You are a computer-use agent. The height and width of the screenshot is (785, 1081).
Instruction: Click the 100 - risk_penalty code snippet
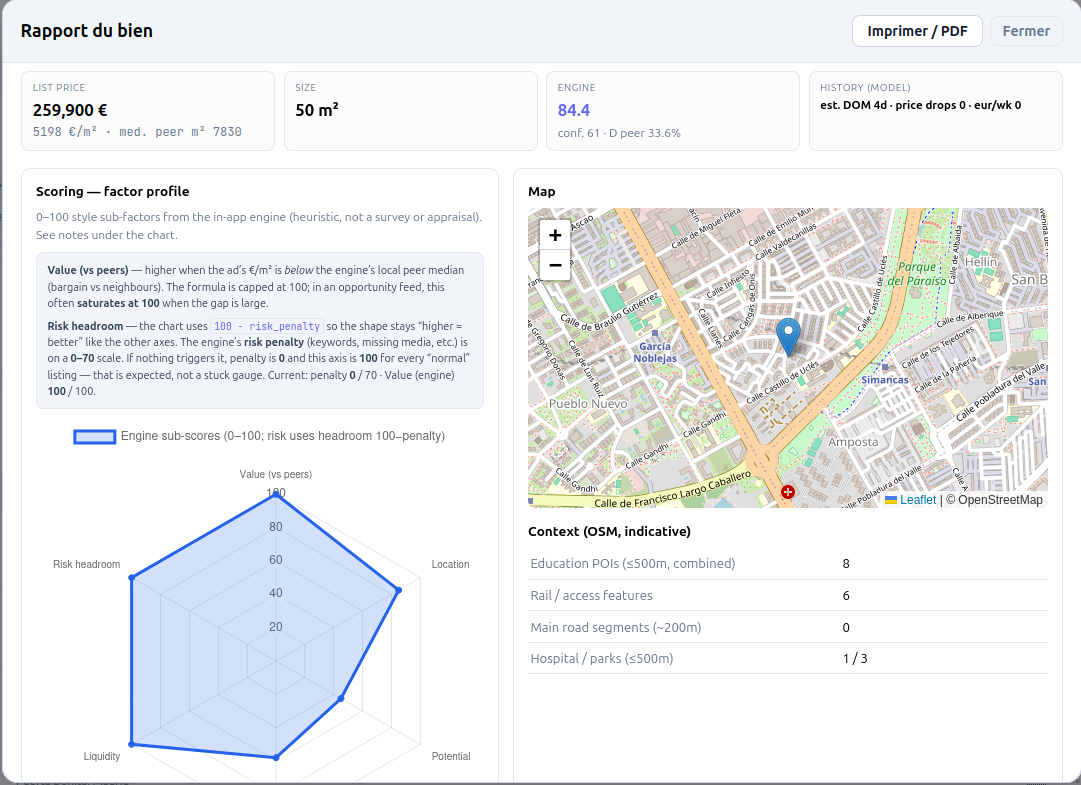[x=267, y=326]
